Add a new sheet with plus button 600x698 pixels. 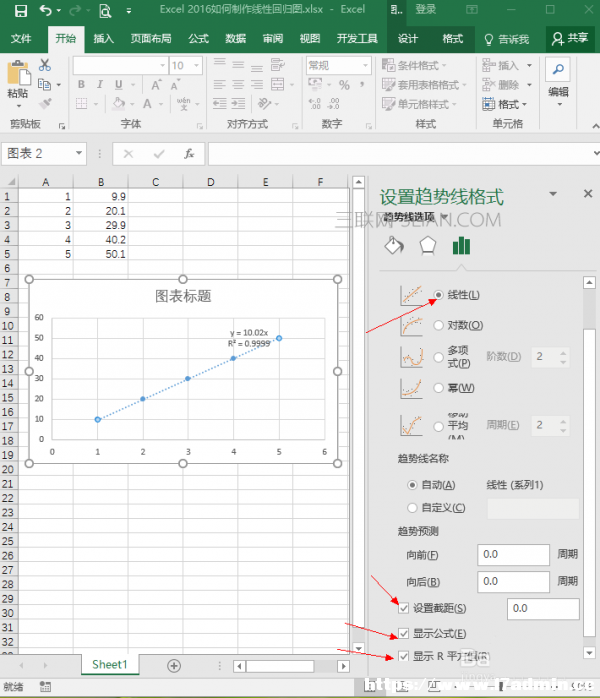174,666
